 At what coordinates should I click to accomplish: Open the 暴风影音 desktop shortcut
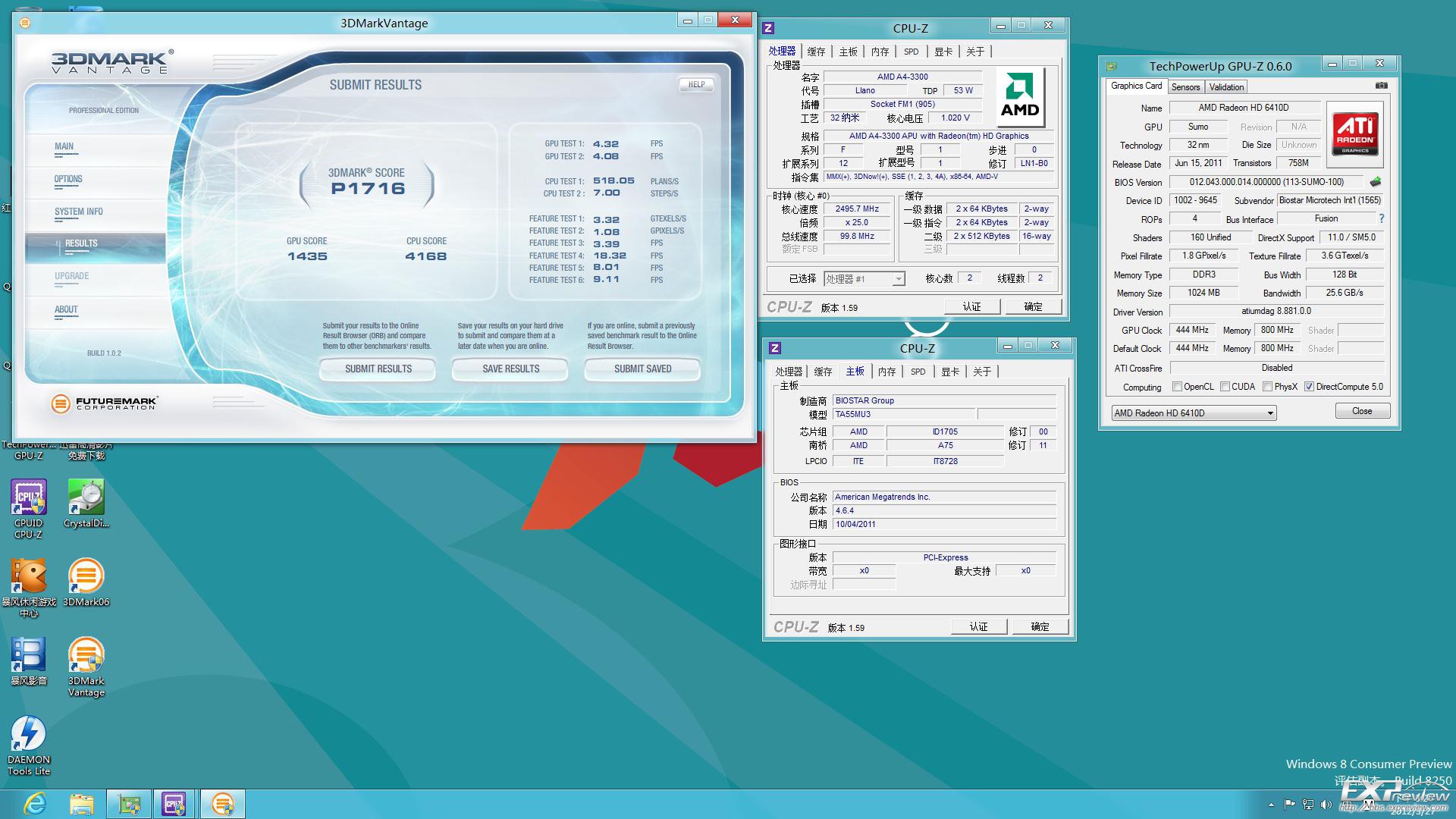(x=29, y=661)
